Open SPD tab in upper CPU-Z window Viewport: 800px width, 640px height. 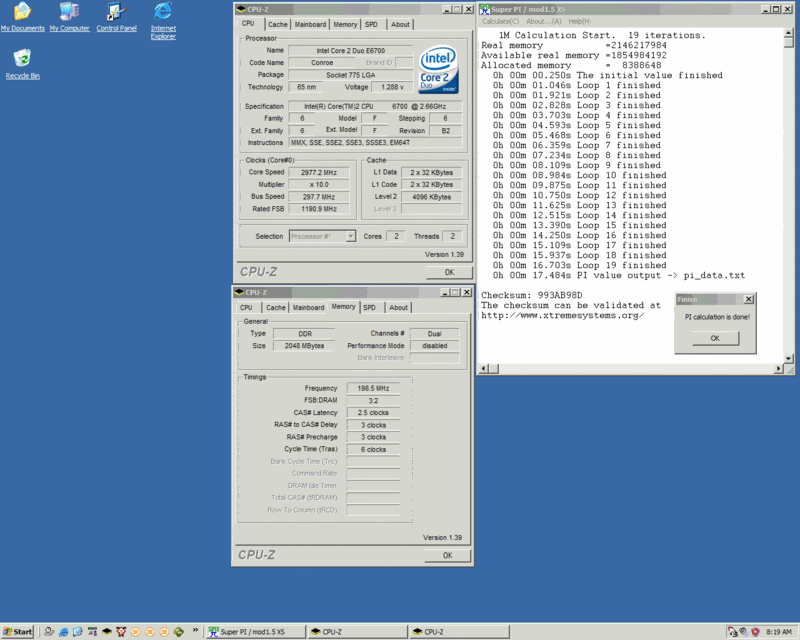(x=371, y=24)
